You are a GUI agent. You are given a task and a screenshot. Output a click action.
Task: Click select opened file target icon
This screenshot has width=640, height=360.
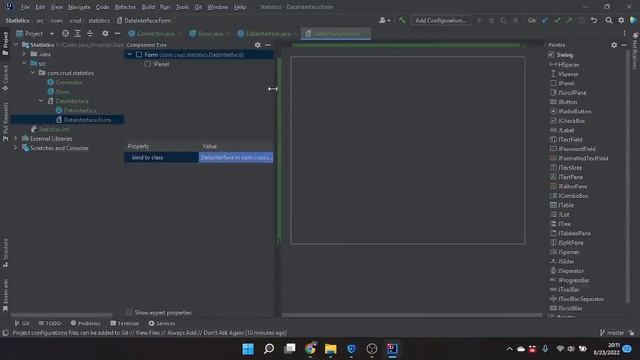pos(65,33)
